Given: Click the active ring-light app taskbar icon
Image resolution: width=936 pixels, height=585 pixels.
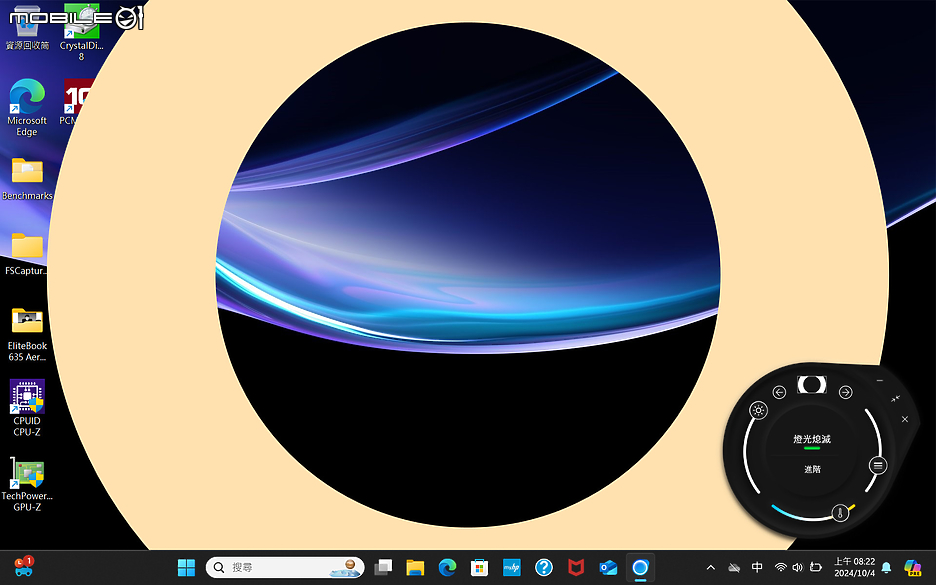Looking at the screenshot, I should (640, 567).
